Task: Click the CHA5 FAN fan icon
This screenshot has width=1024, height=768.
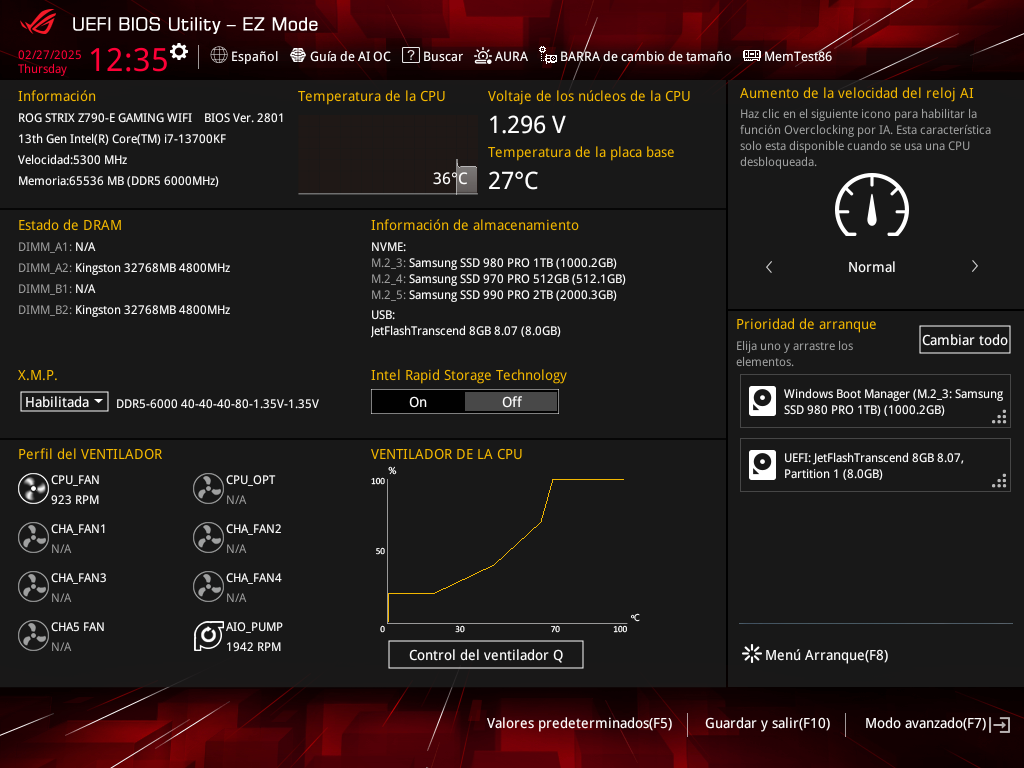Action: pyautogui.click(x=33, y=635)
